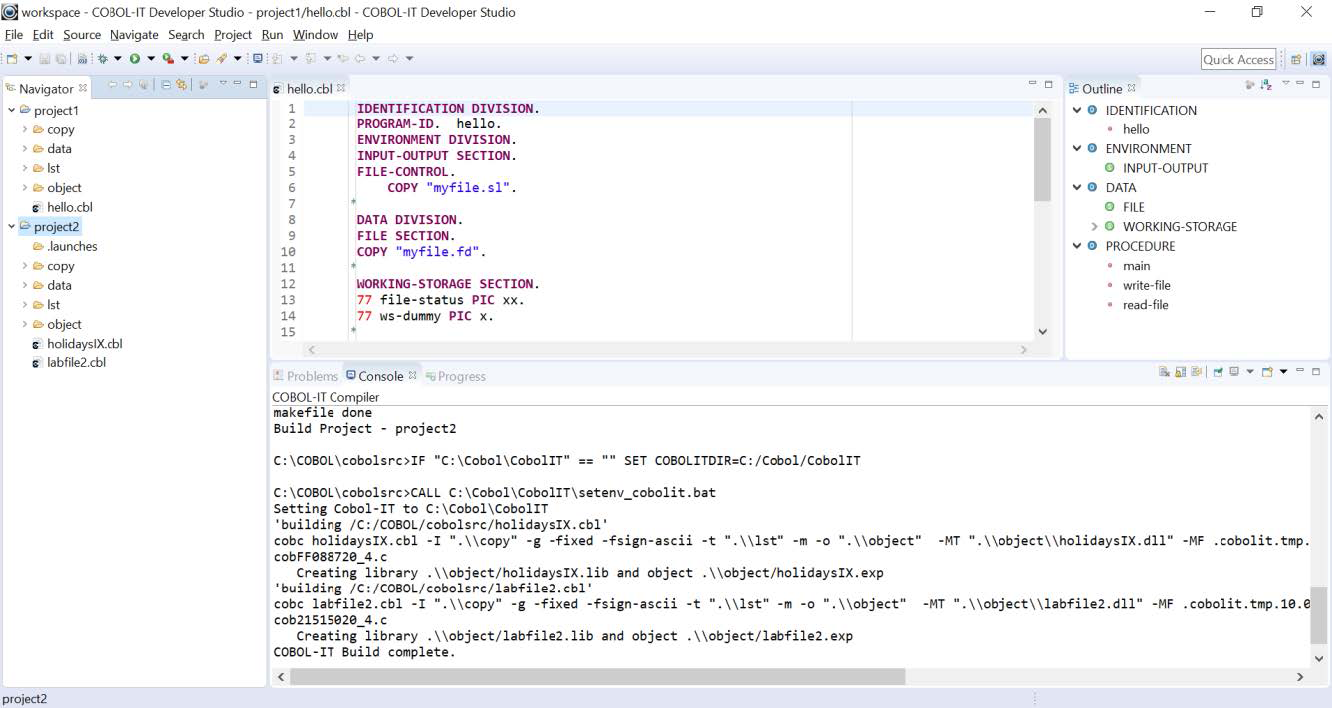Open the File menu
Viewport: 1332px width, 708px height.
pos(13,34)
